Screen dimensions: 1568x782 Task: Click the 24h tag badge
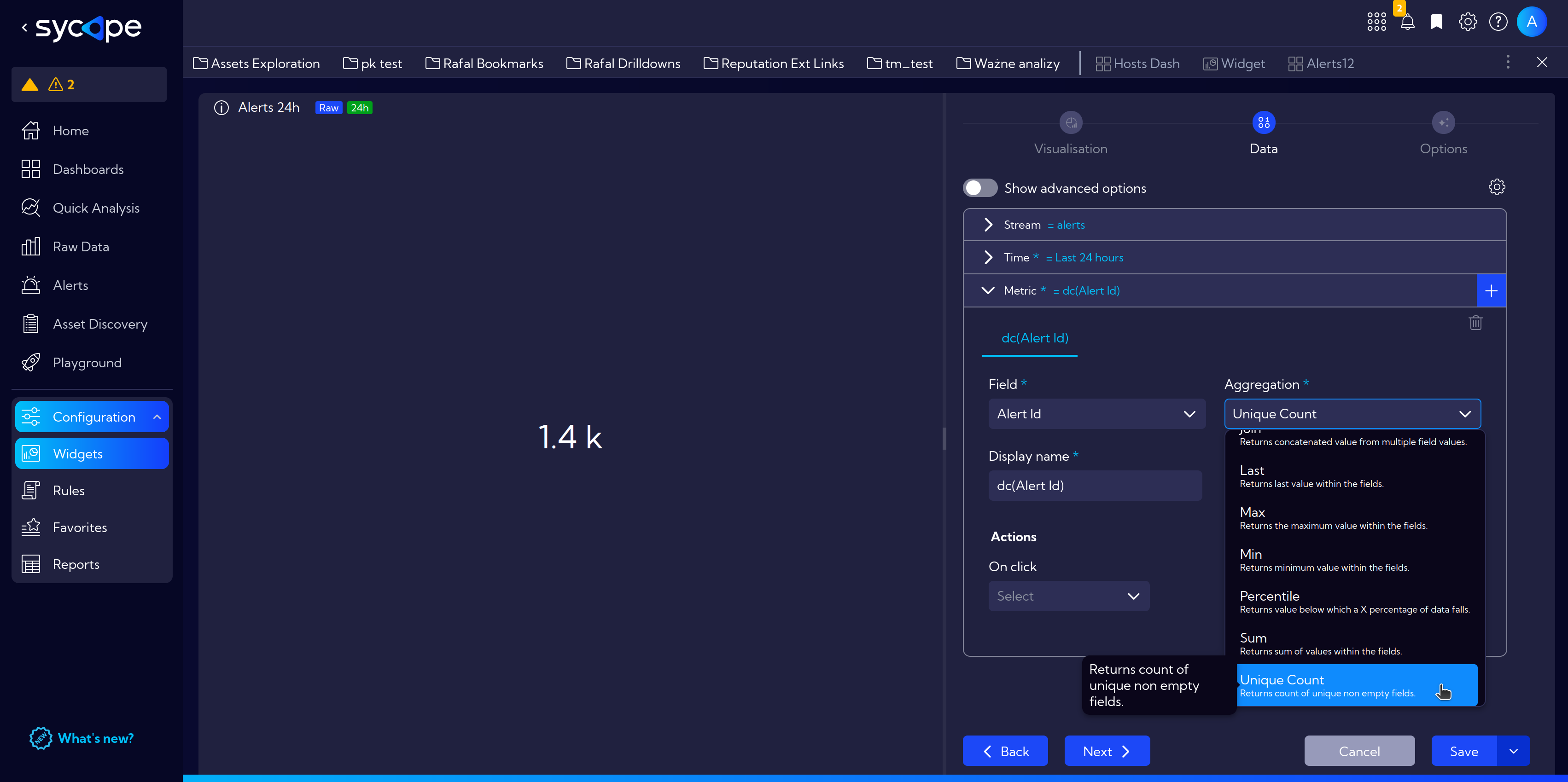click(x=360, y=108)
